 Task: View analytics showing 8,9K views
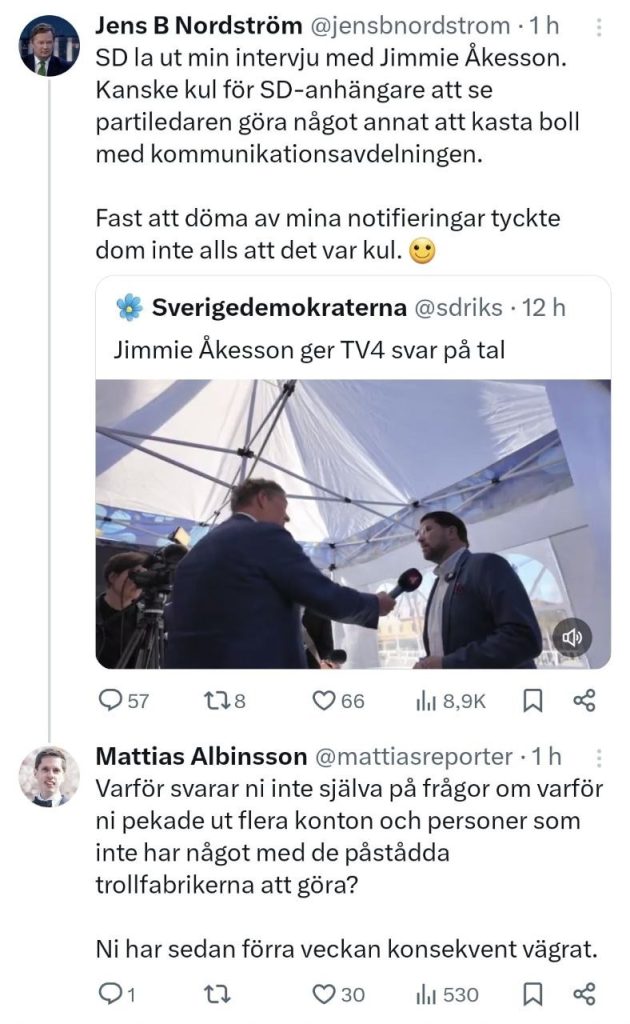click(x=429, y=701)
